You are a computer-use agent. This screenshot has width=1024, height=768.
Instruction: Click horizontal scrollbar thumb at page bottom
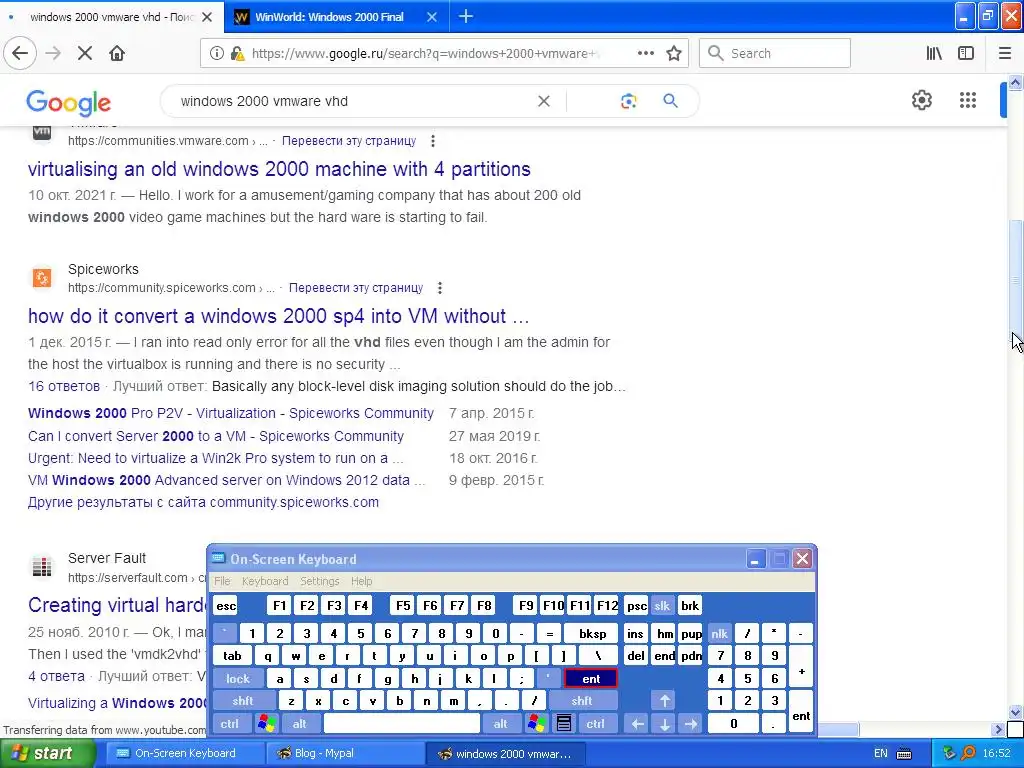coord(838,729)
